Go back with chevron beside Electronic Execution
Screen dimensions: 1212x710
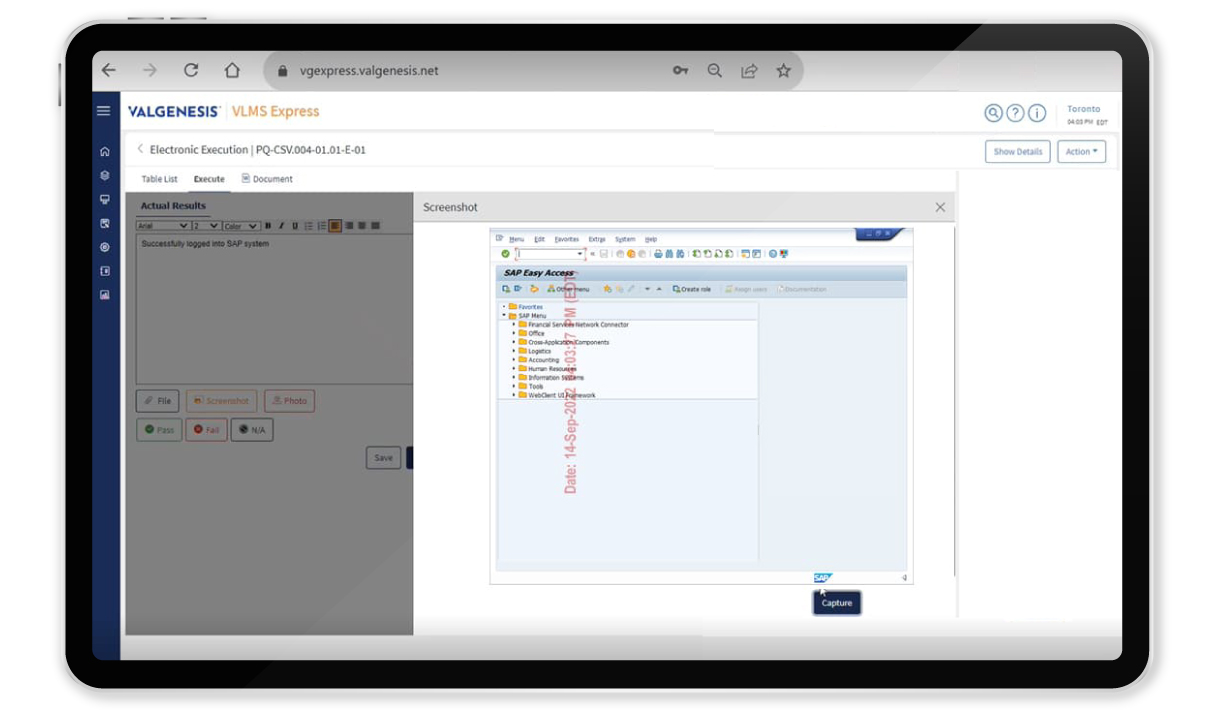140,149
